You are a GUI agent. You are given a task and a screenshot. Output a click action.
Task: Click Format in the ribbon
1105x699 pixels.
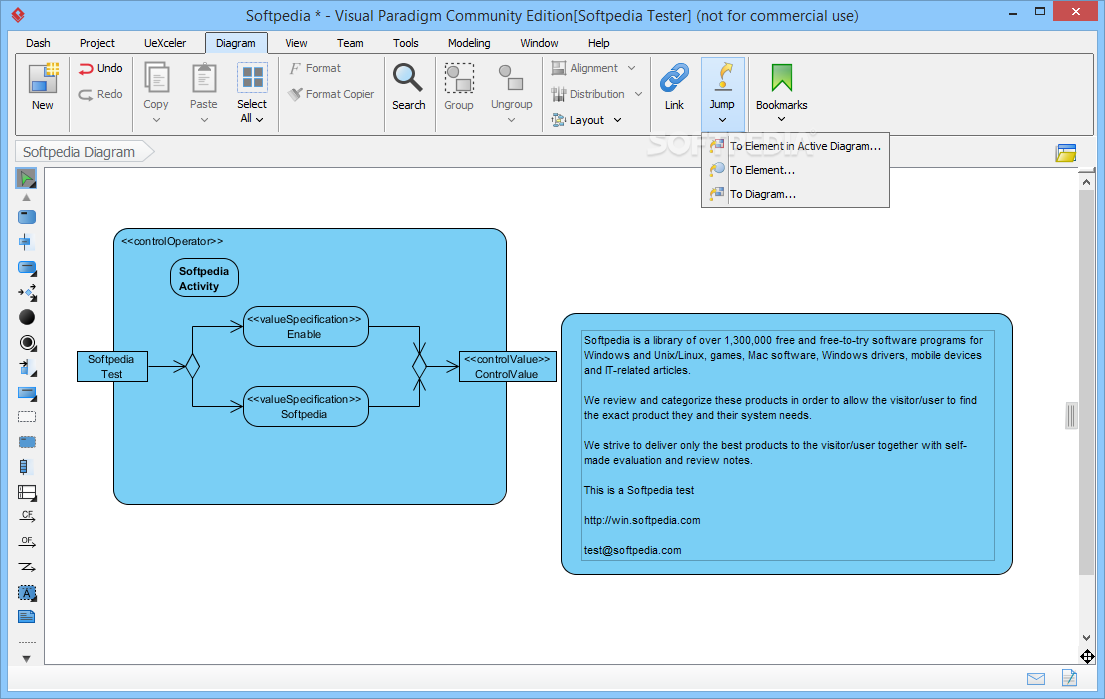[x=315, y=68]
